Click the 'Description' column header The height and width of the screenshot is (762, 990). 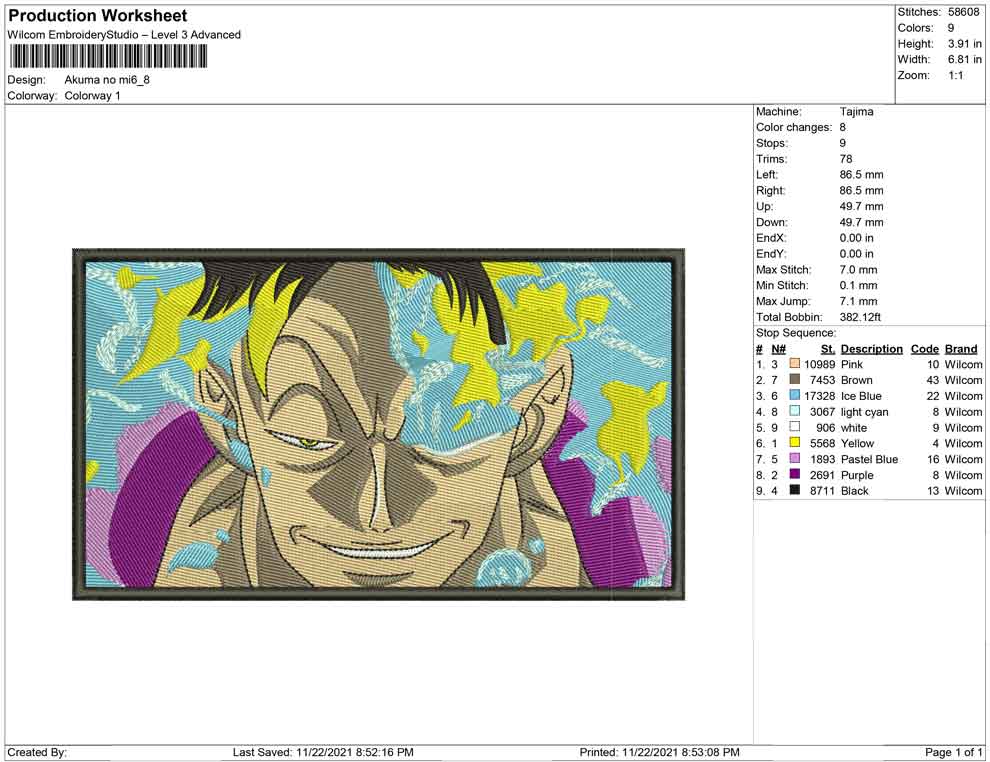point(871,349)
